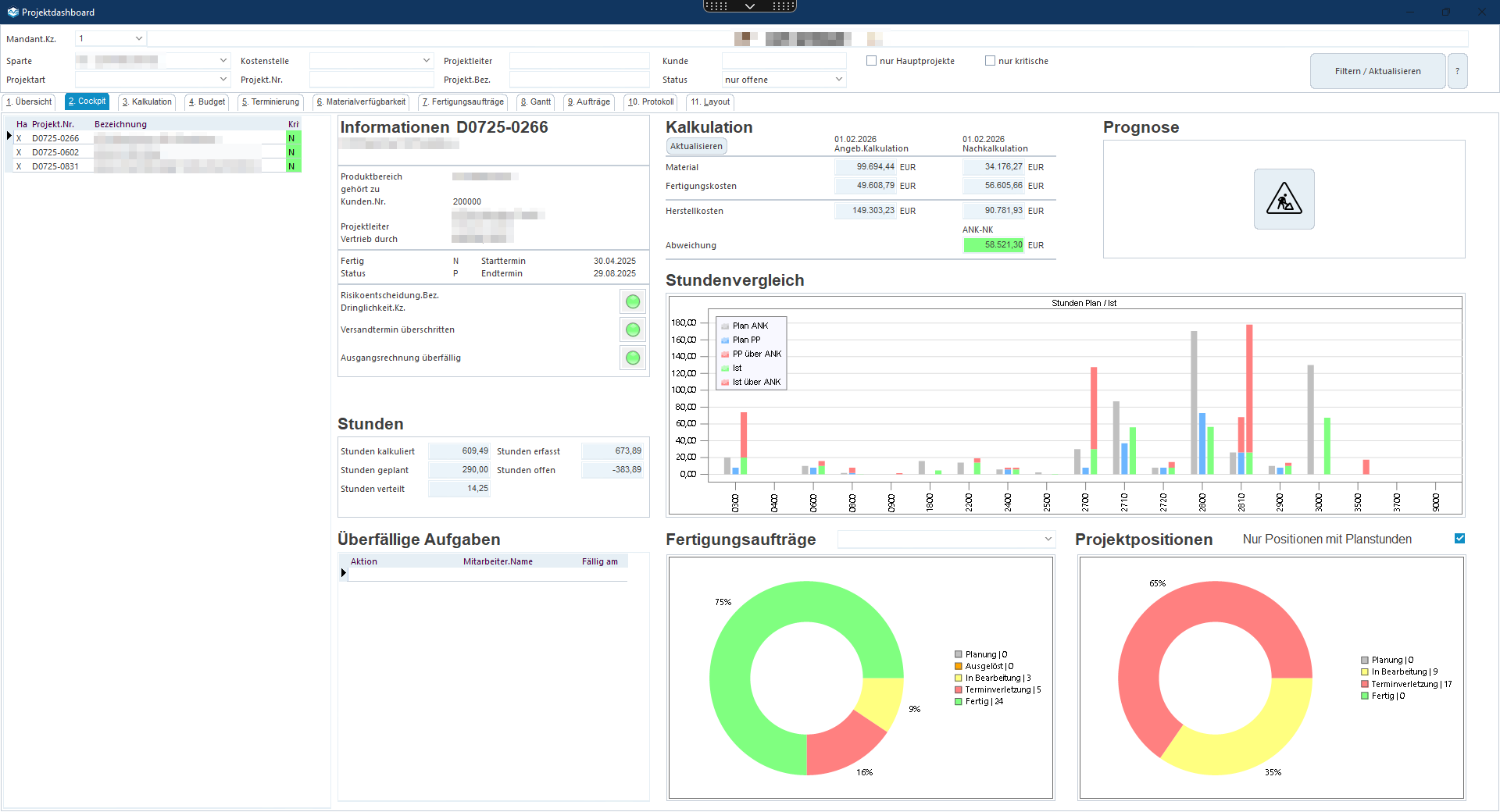This screenshot has height=812, width=1500.
Task: Uncheck Nur Positionen mit Planstunden
Action: click(1459, 539)
